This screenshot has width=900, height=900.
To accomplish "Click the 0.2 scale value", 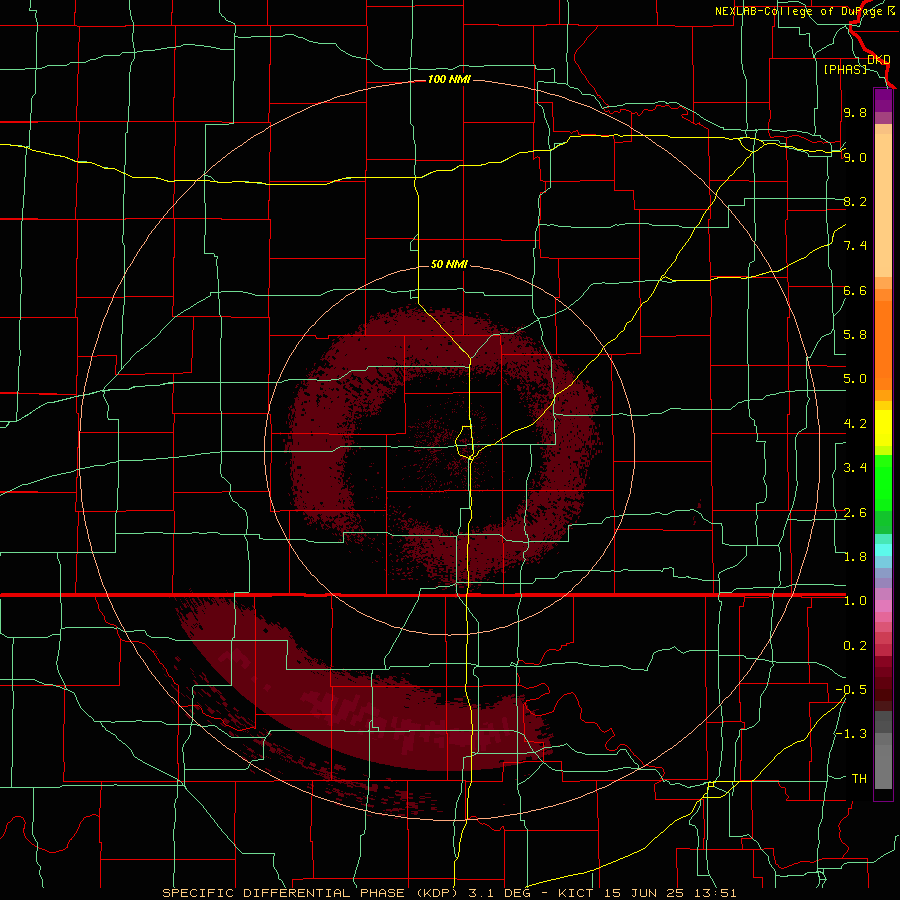I will point(855,646).
